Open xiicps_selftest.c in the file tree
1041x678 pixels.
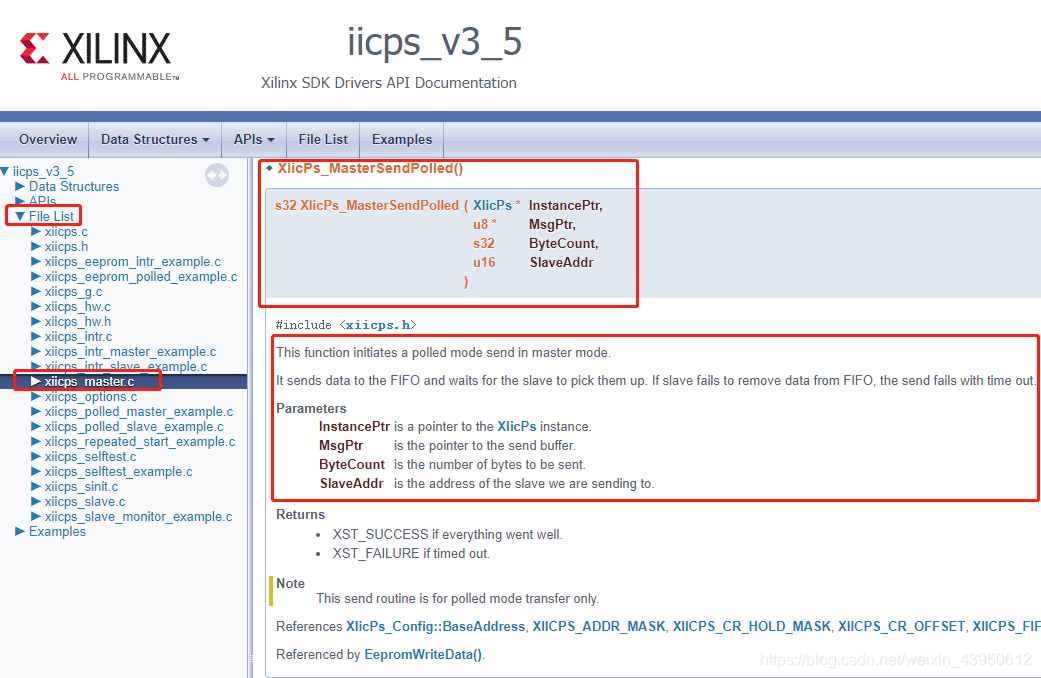pos(90,456)
